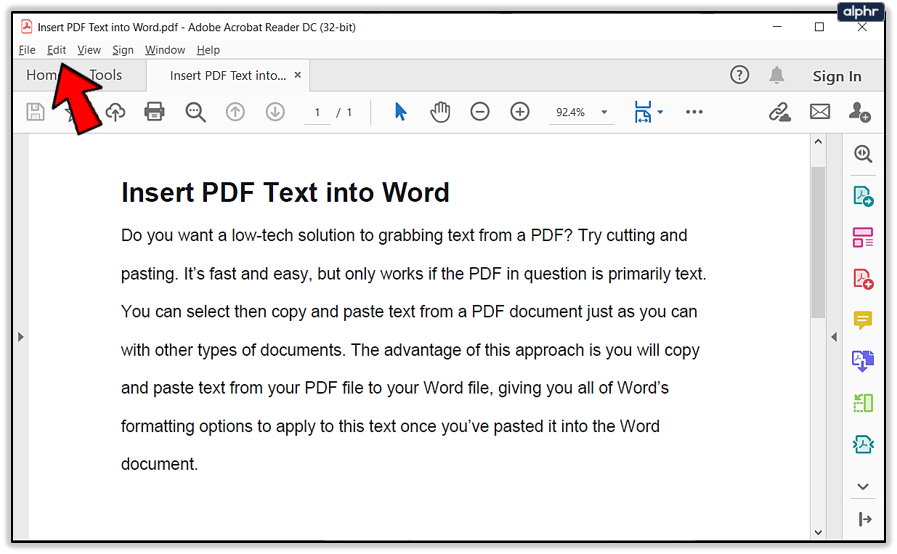Open the notifications bell
The image size is (897, 554).
pos(776,75)
